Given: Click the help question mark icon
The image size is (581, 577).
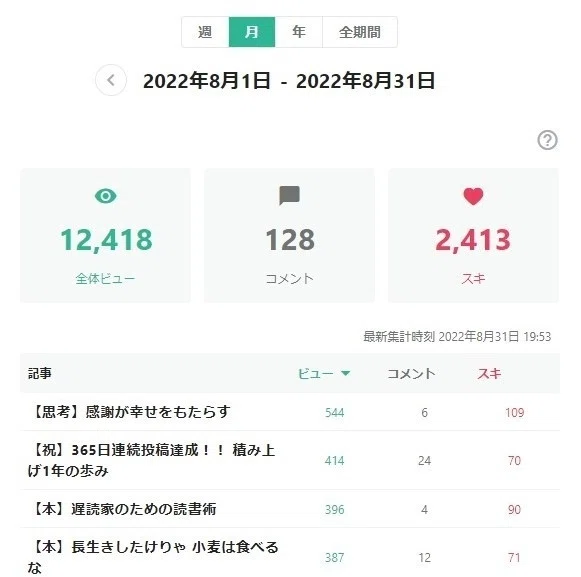Looking at the screenshot, I should (547, 140).
